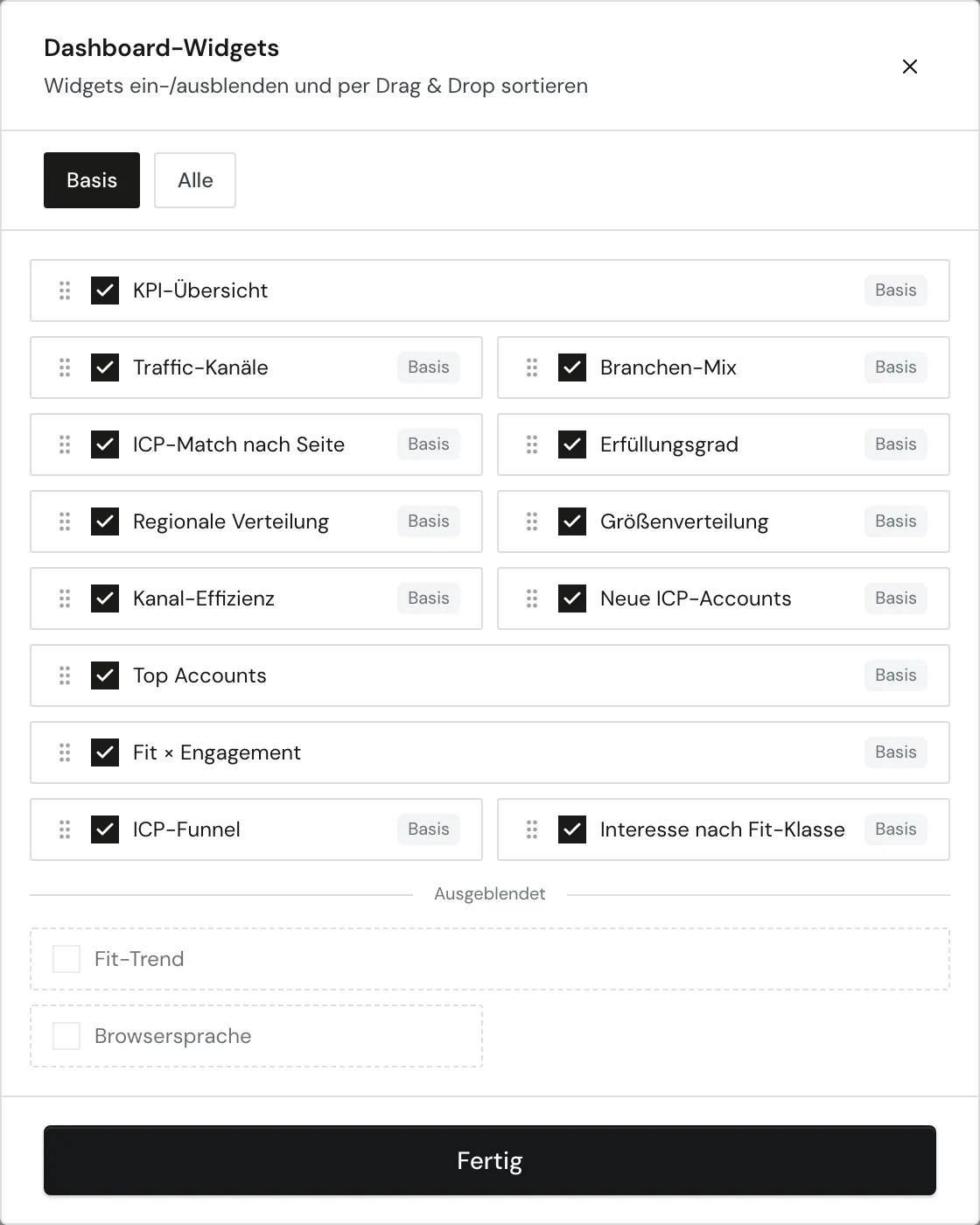Uncheck the Top Accounts checkbox
The image size is (980, 1225).
[x=105, y=675]
